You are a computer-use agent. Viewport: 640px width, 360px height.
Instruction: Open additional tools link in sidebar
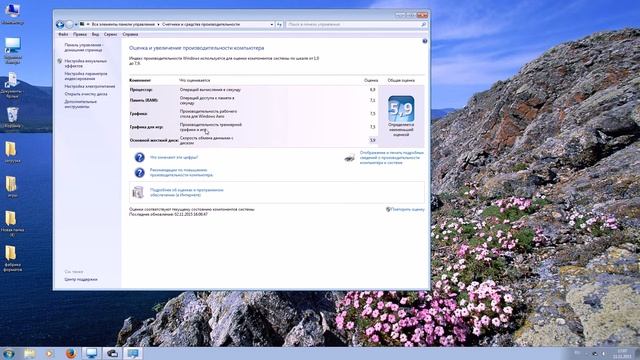pos(80,104)
